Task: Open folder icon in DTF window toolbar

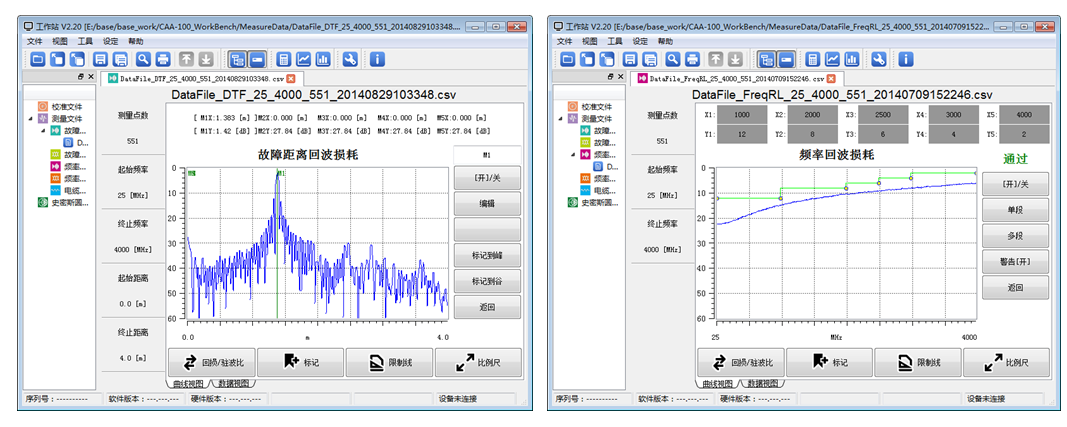Action: point(38,59)
